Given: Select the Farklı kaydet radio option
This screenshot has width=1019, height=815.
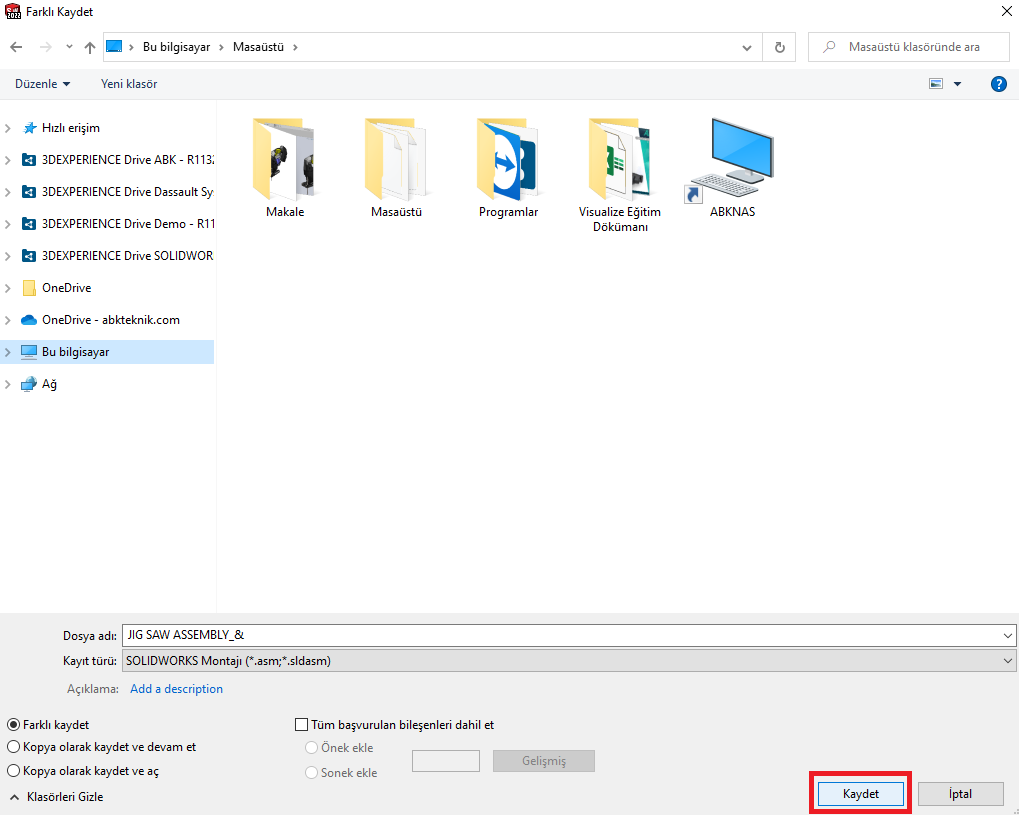Looking at the screenshot, I should (13, 725).
